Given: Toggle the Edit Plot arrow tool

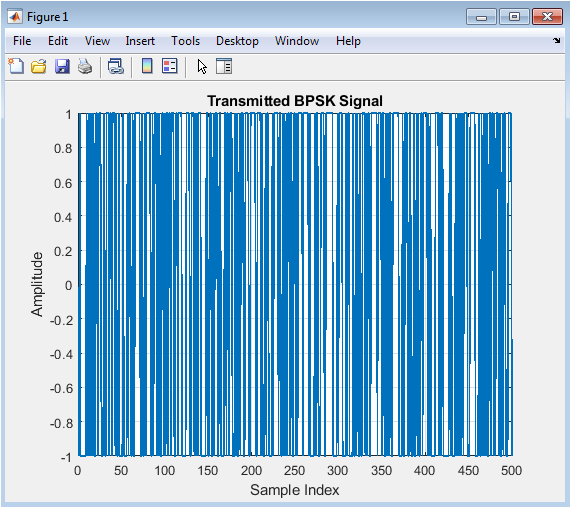Looking at the screenshot, I should [202, 67].
